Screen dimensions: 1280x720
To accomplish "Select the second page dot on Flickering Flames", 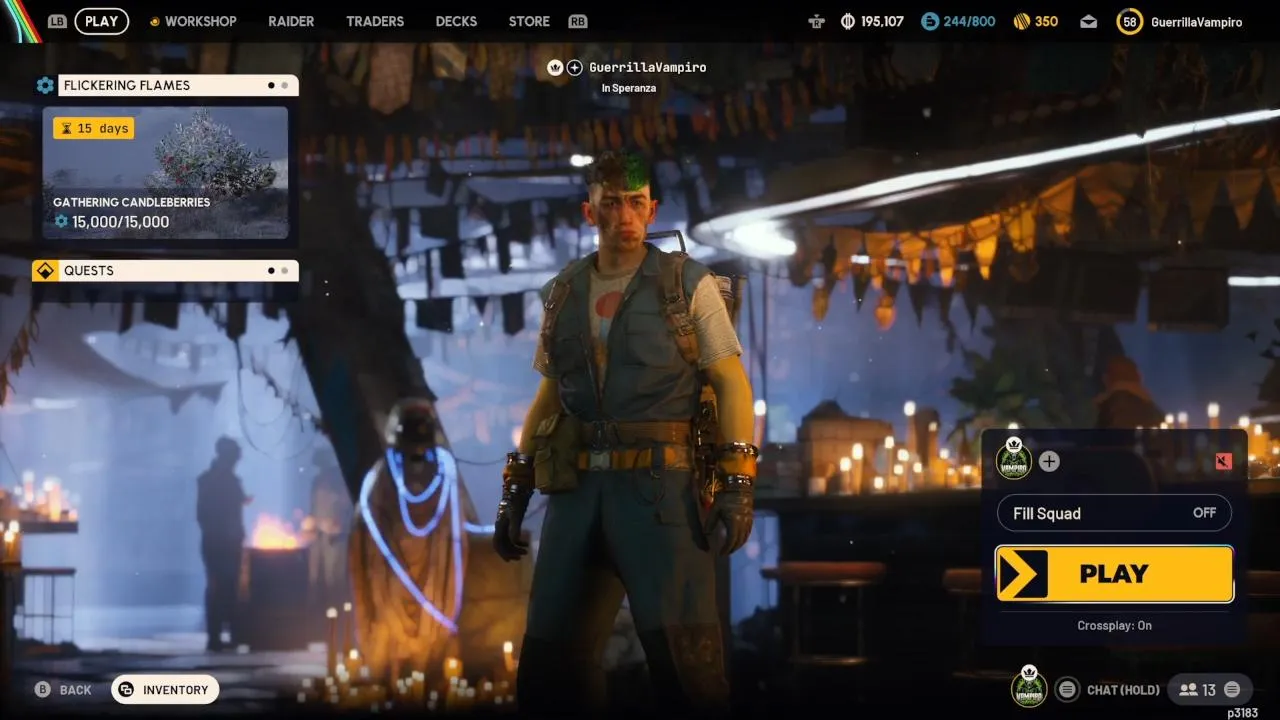I will tap(284, 85).
